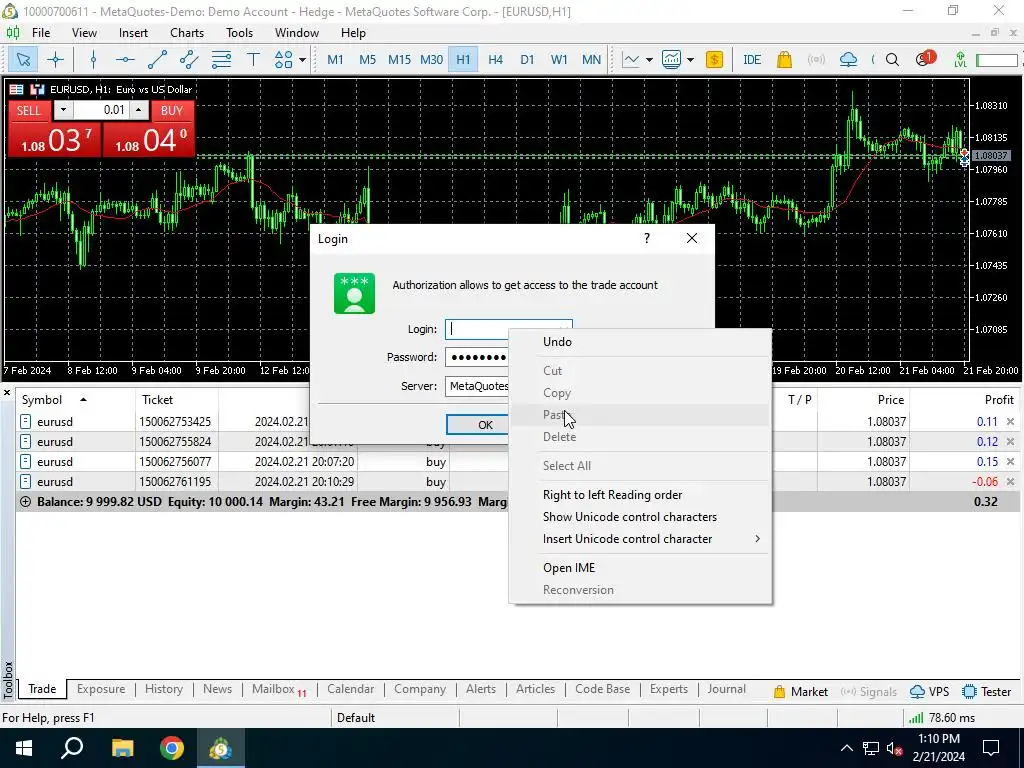This screenshot has width=1024, height=768.
Task: Open the account notifications icon
Action: tap(925, 59)
